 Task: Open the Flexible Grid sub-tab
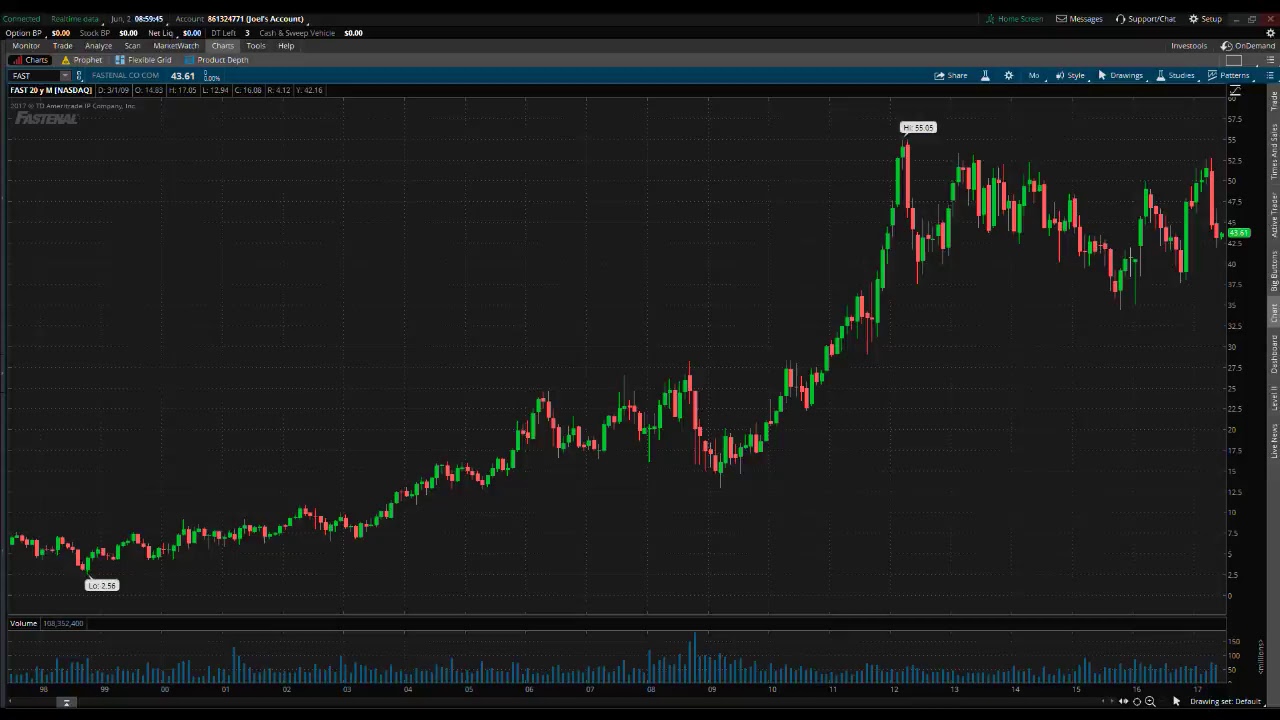tap(143, 60)
